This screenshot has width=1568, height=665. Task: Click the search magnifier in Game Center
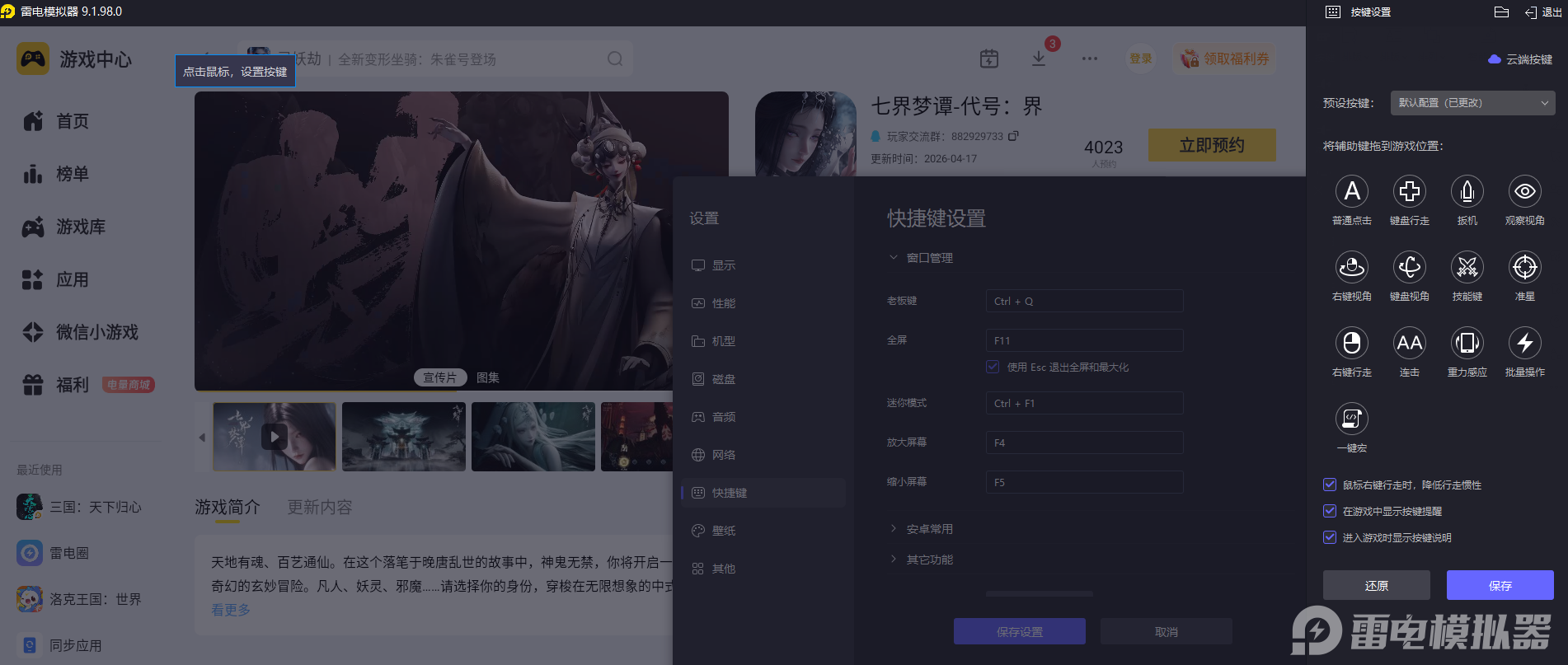coord(615,59)
